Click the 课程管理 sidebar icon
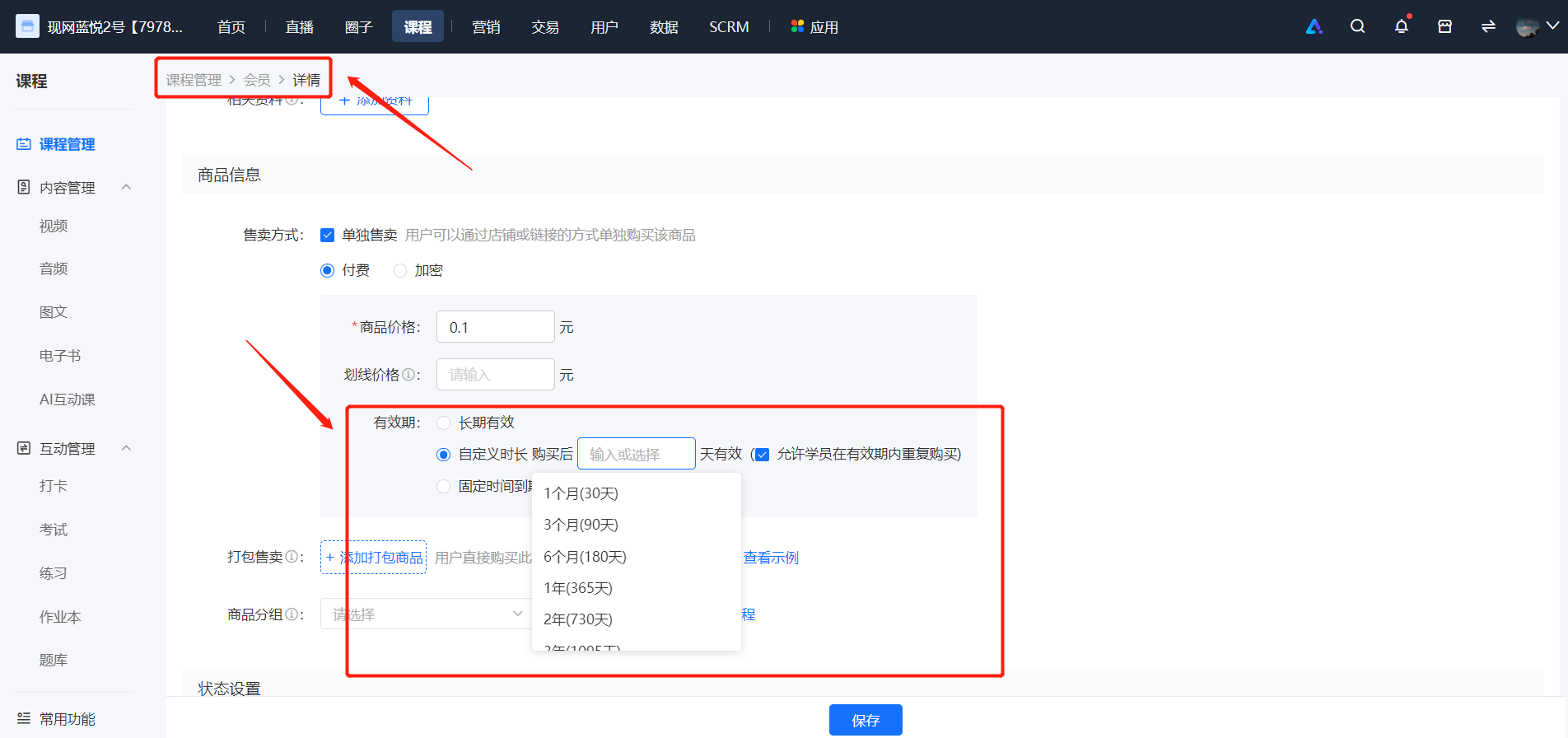The width and height of the screenshot is (1568, 738). click(x=24, y=144)
